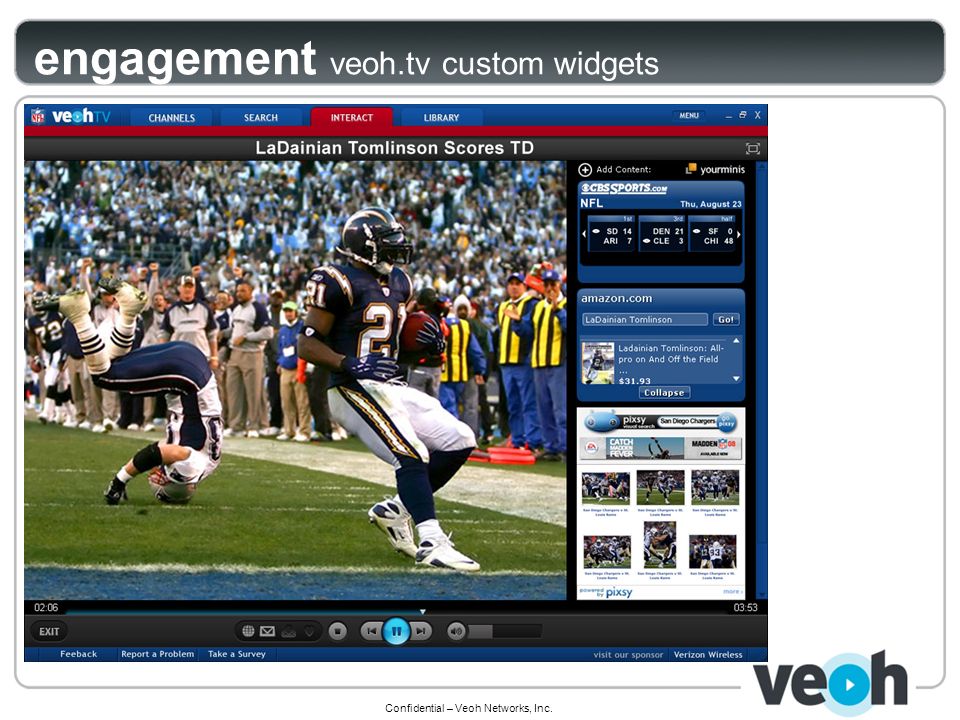This screenshot has width=960, height=720.
Task: Select the INTERACT tab
Action: (x=351, y=118)
